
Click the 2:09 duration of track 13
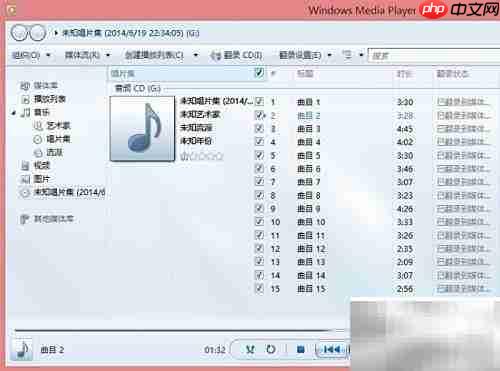tap(405, 262)
